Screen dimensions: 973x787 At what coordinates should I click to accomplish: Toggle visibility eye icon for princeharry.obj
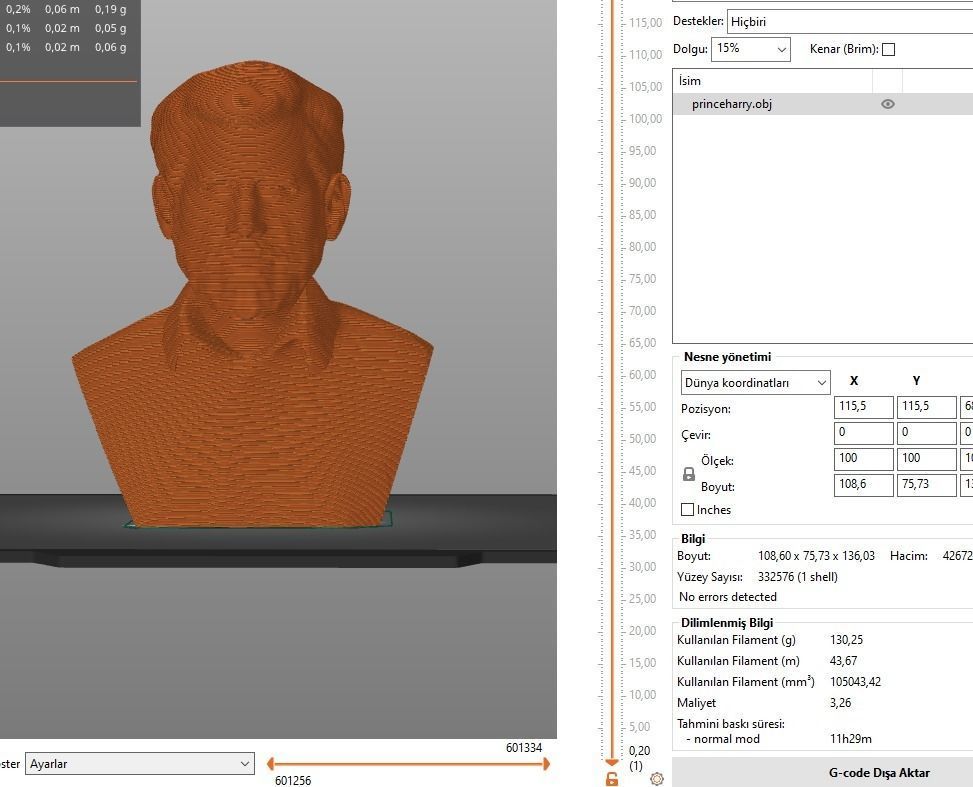pyautogui.click(x=888, y=104)
